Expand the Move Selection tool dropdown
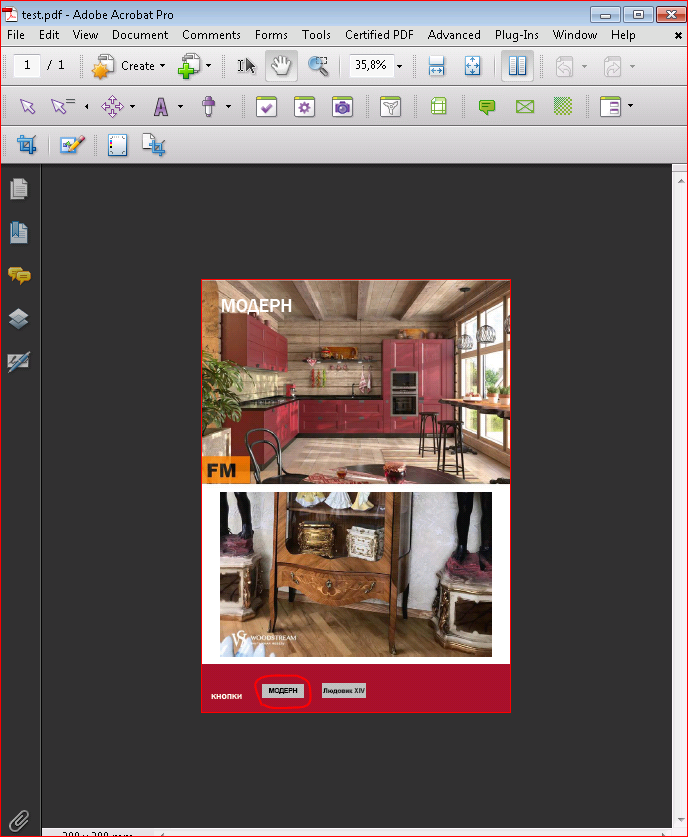This screenshot has height=837, width=688. [x=132, y=106]
